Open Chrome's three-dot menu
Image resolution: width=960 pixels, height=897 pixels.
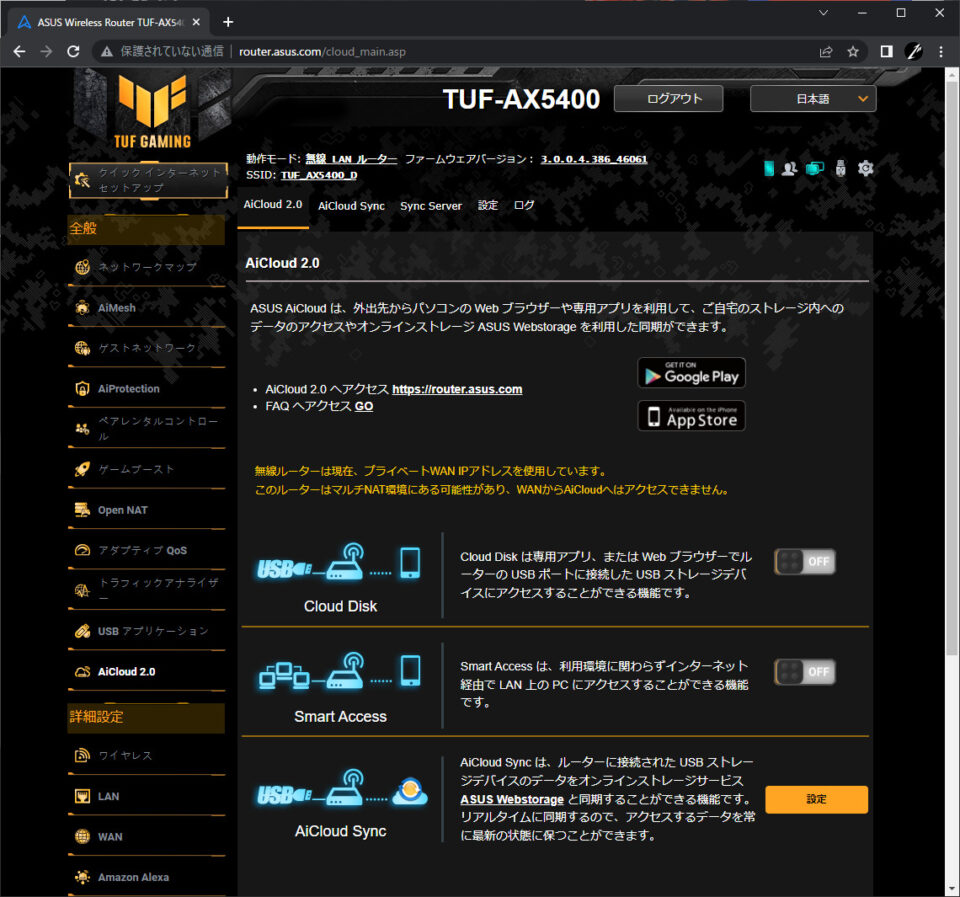point(941,52)
